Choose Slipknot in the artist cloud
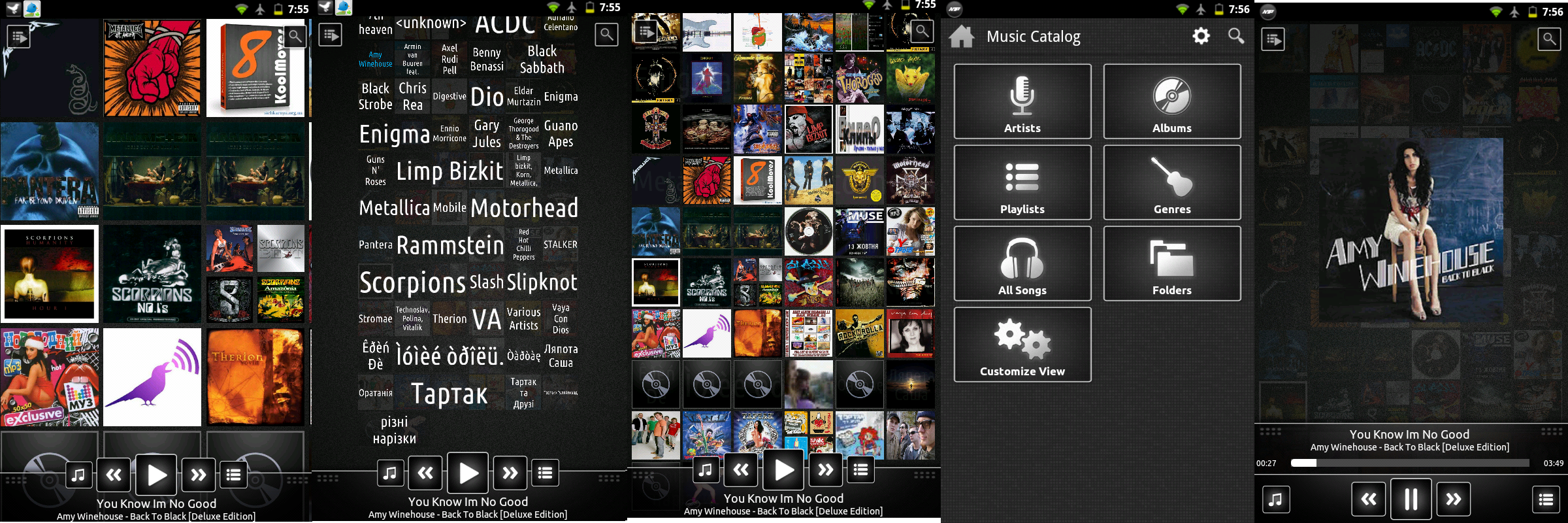This screenshot has height=523, width=1568. 542,282
